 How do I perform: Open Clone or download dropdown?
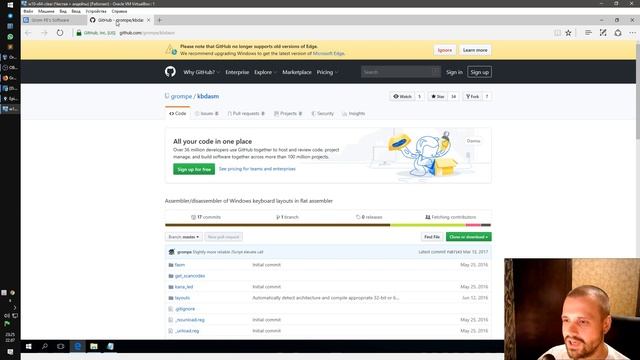[x=469, y=237]
